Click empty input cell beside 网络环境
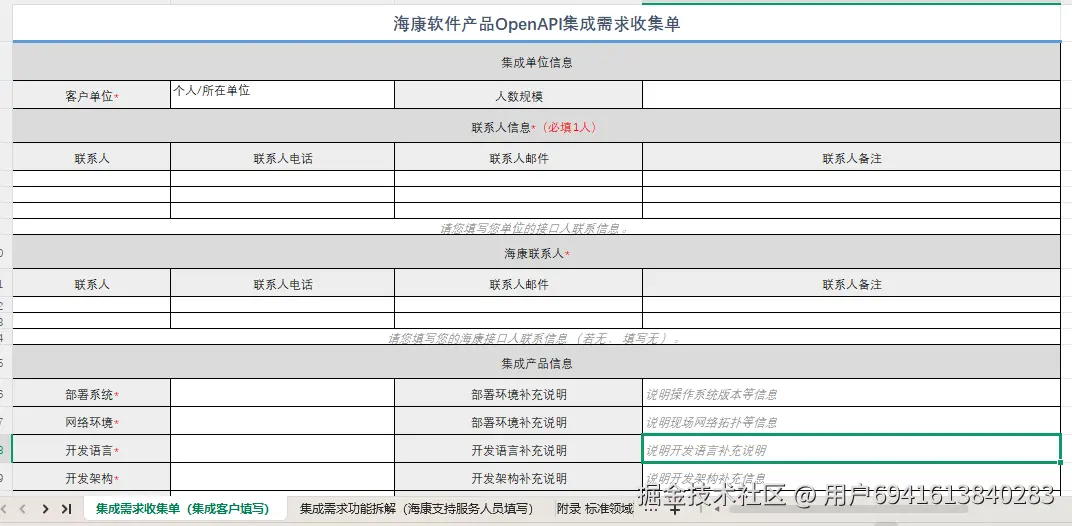Image resolution: width=1072 pixels, height=526 pixels. (x=282, y=422)
